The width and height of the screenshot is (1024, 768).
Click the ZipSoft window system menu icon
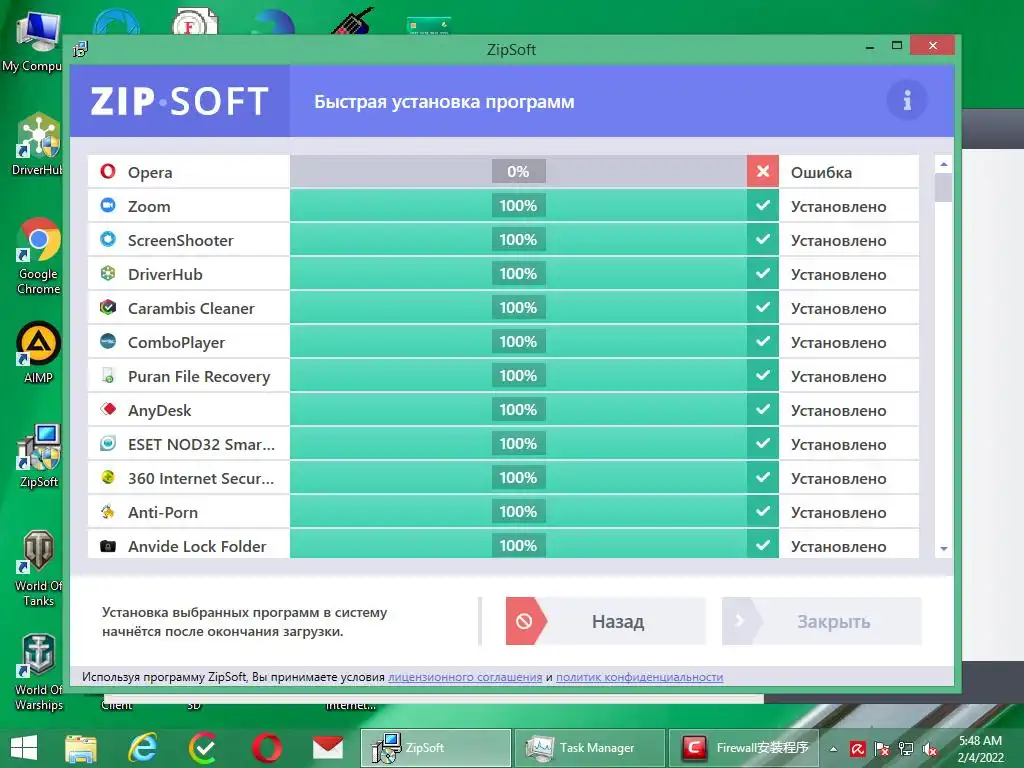tap(80, 49)
